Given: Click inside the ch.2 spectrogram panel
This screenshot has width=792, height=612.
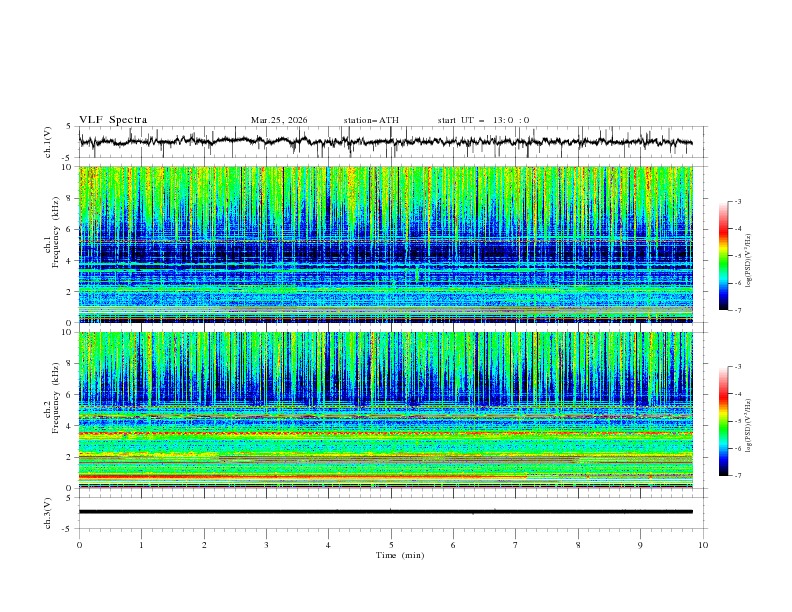Looking at the screenshot, I should [x=385, y=410].
